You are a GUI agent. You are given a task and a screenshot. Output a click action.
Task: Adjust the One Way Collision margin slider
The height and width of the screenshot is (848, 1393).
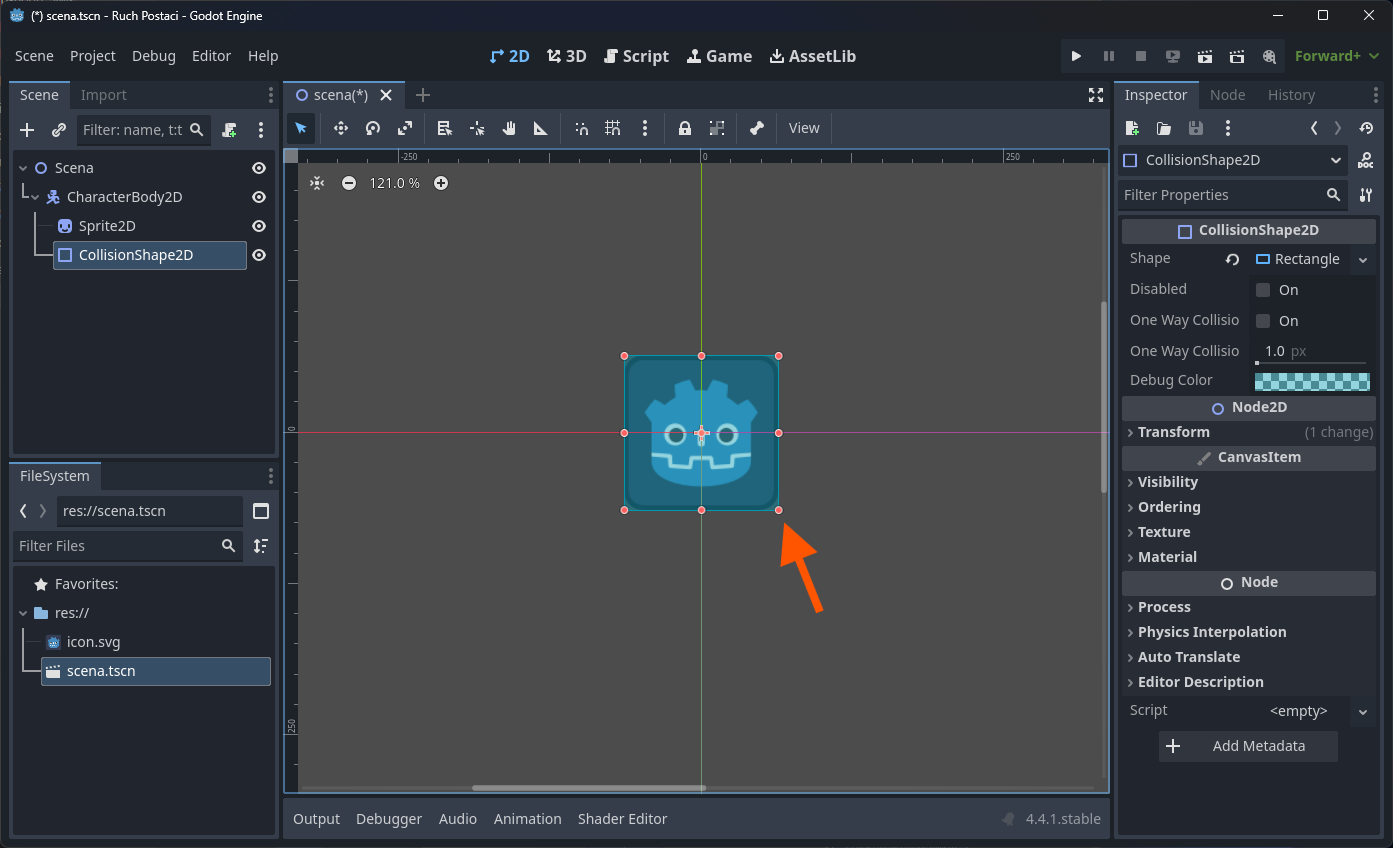click(1312, 363)
